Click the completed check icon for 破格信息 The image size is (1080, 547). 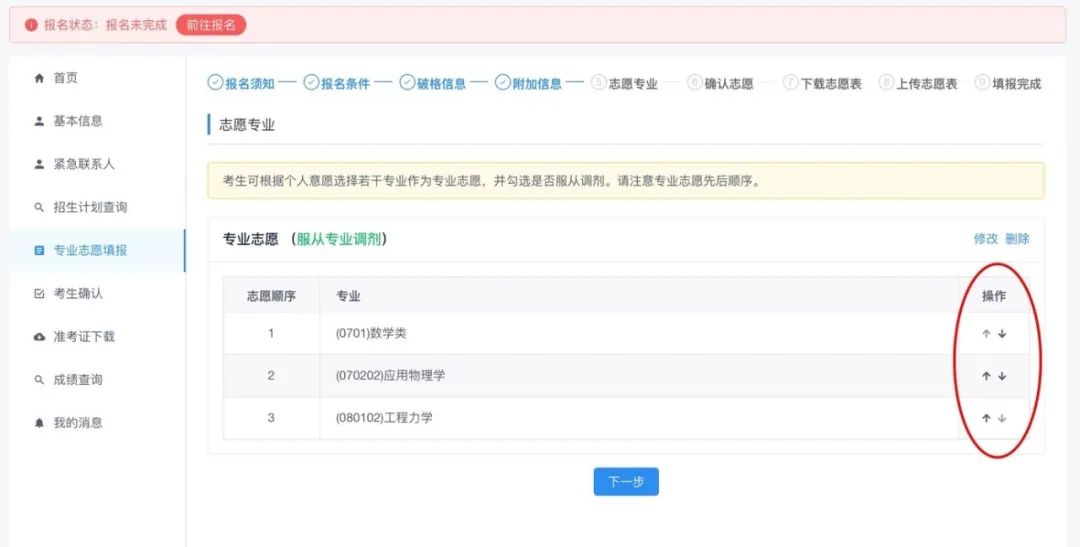407,83
